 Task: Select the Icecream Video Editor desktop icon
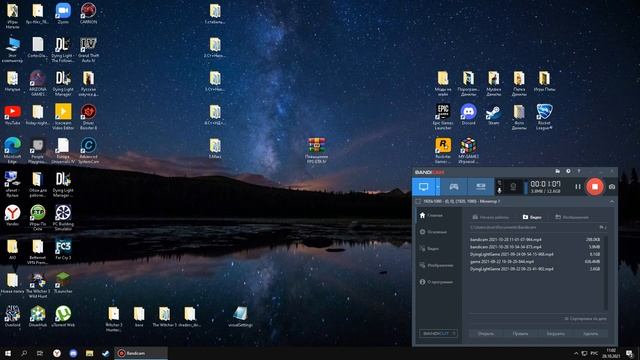tap(63, 117)
